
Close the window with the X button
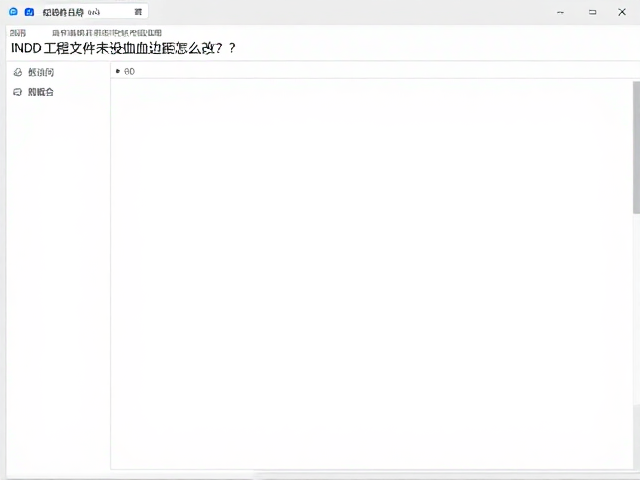(622, 12)
